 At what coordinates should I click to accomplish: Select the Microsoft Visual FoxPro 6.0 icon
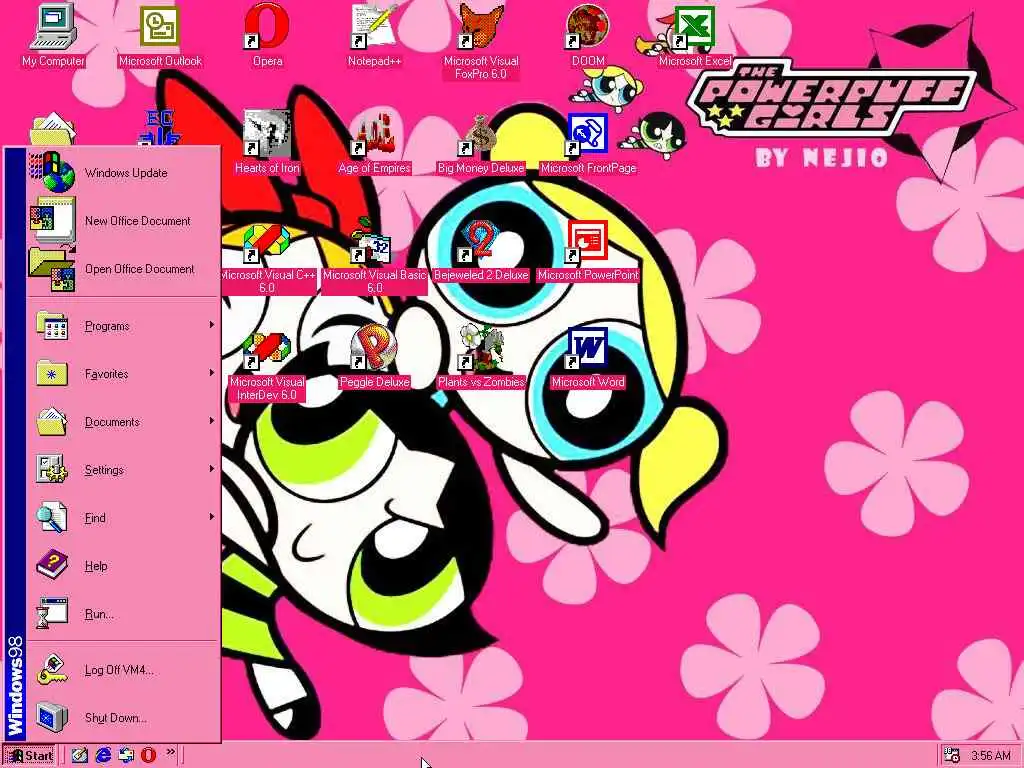pos(481,42)
